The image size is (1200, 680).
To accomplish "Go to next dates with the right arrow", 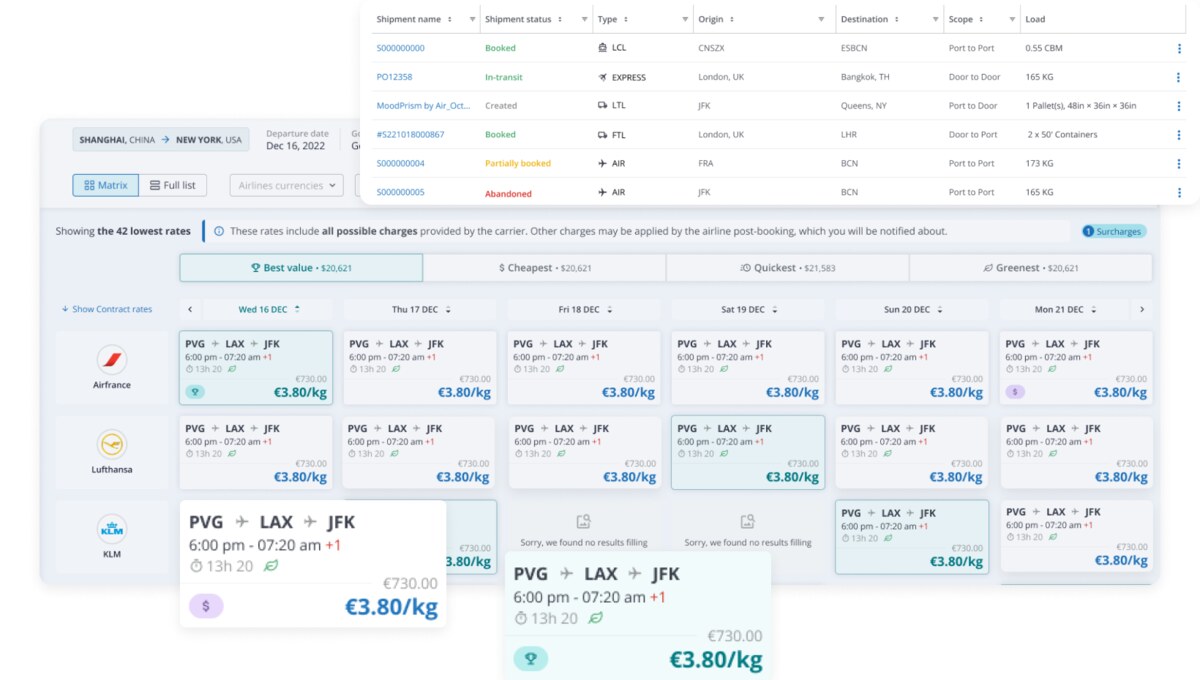I will tap(1142, 310).
